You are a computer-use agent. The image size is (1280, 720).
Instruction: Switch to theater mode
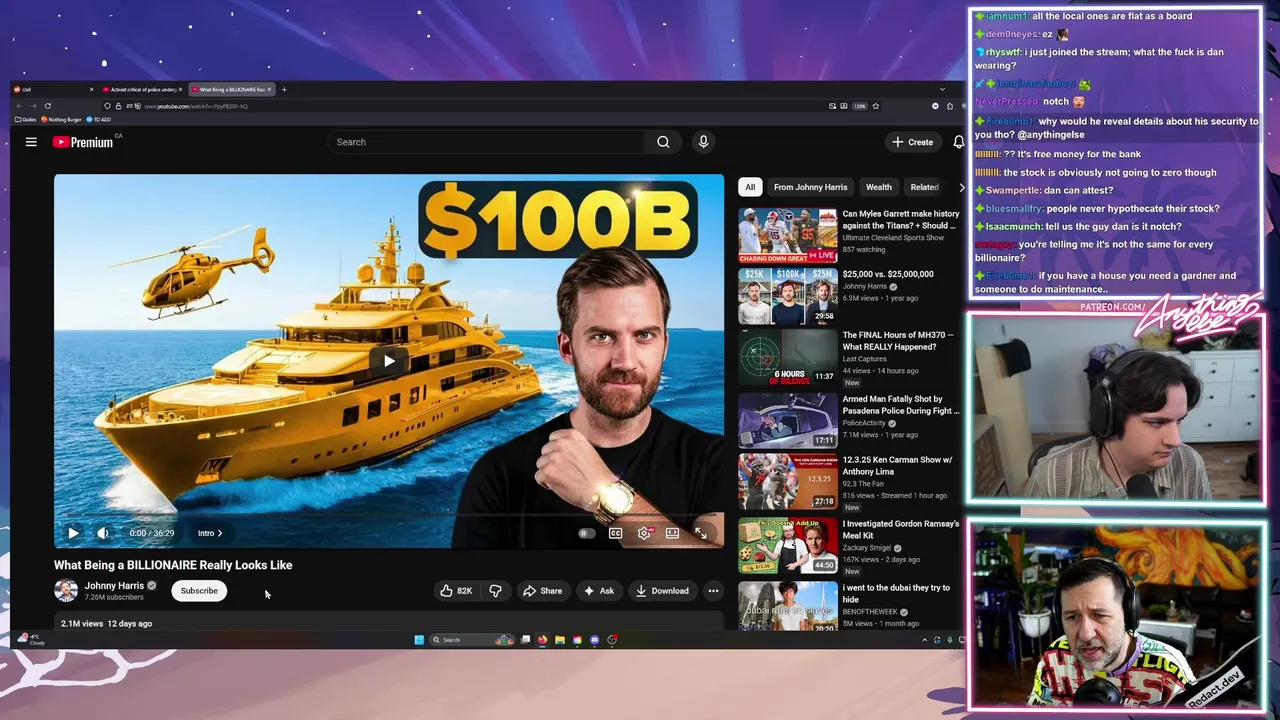tap(672, 533)
